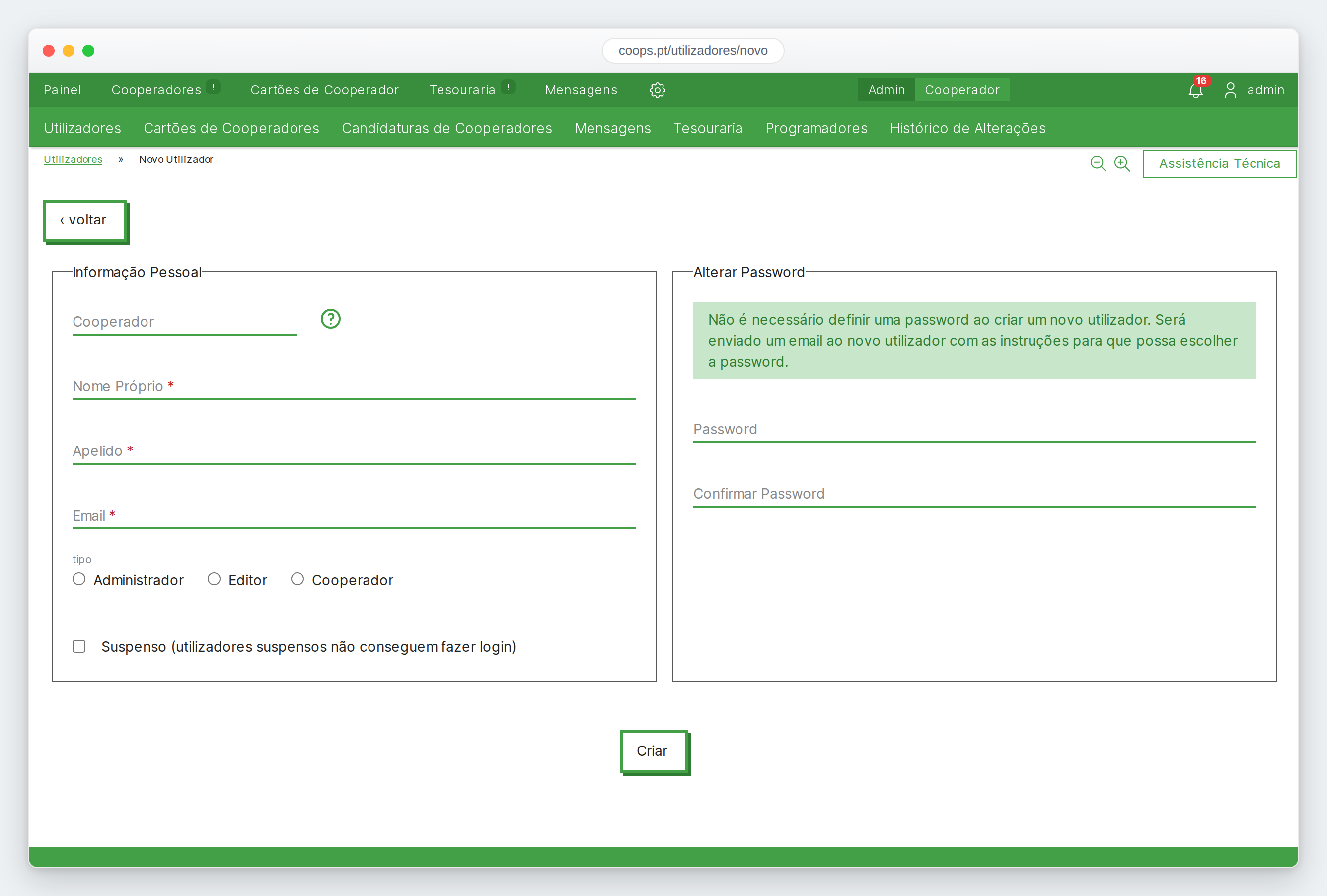Click the alert badge next to Tesouraria
Viewport: 1327px width, 896px height.
[508, 87]
